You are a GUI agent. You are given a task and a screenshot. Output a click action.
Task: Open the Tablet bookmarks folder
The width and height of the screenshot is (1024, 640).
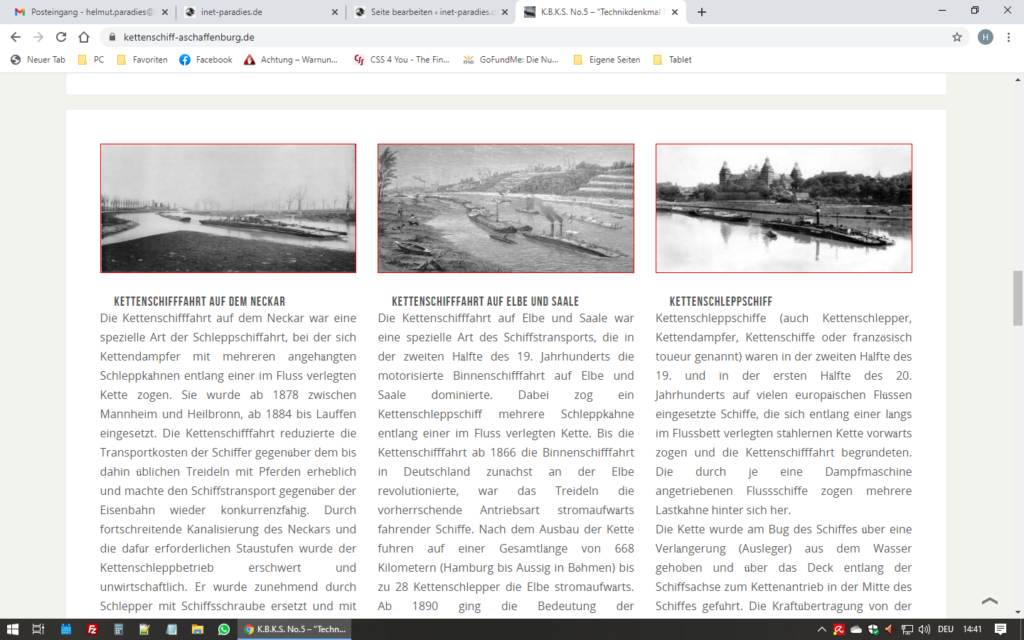671,59
